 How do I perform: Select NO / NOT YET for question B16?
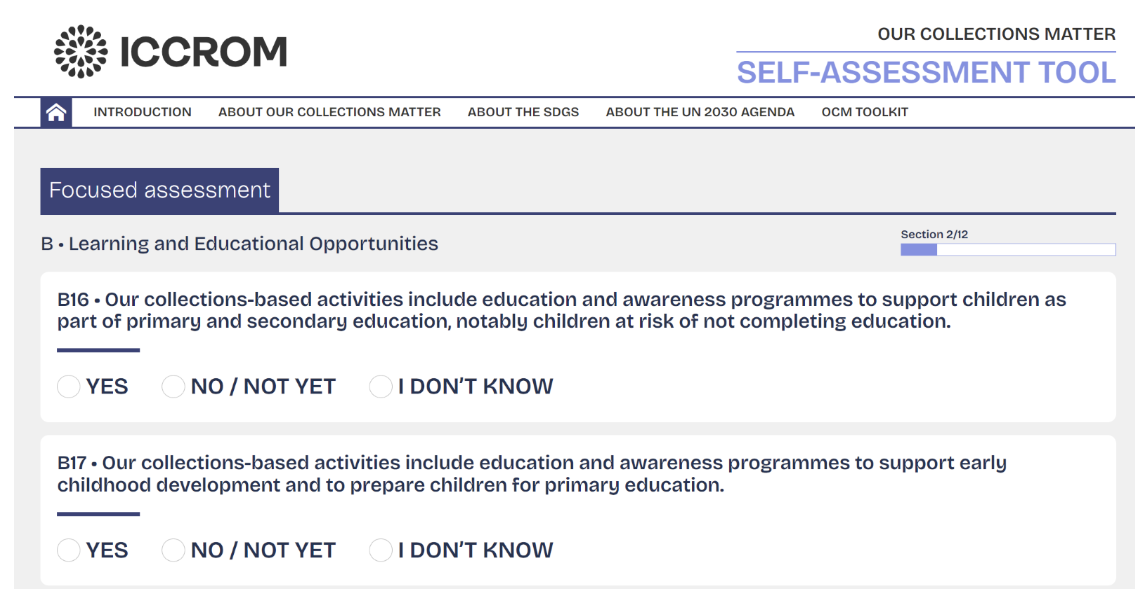[x=173, y=386]
